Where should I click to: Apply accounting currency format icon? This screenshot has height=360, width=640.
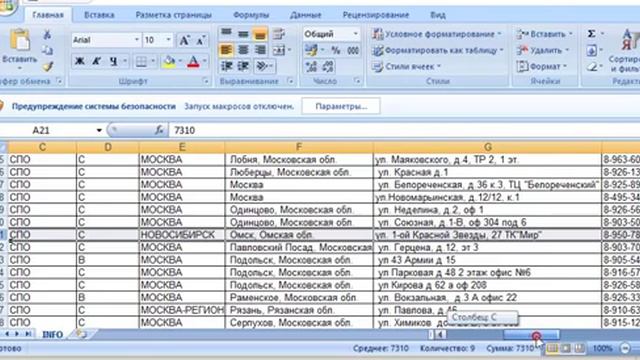point(311,50)
